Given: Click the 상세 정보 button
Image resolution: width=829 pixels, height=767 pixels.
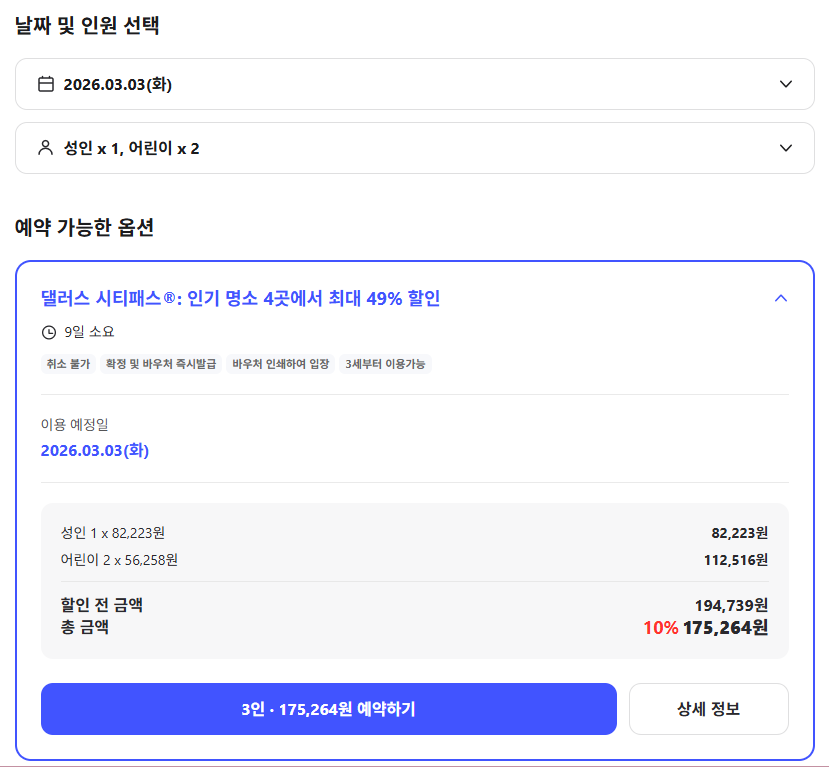Looking at the screenshot, I should [x=708, y=708].
